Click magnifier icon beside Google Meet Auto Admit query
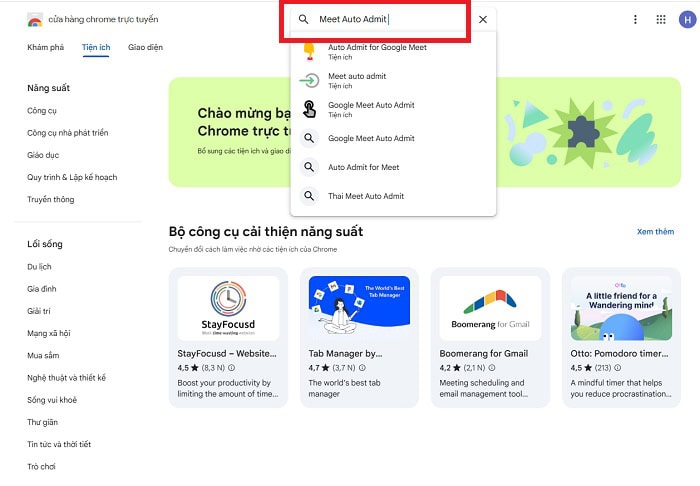Screen dimensions: 700x486 tap(309, 138)
